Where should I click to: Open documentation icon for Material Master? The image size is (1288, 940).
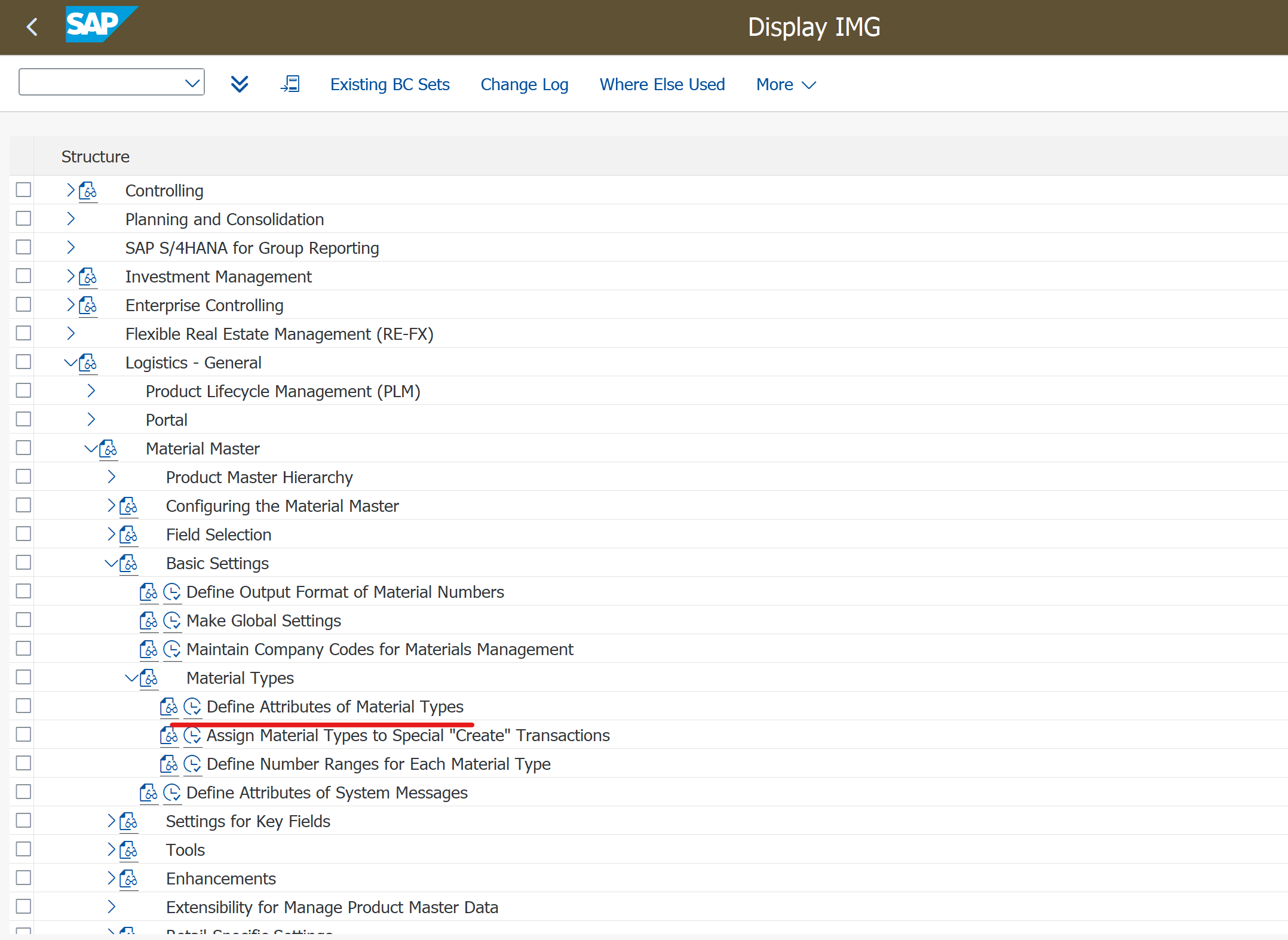click(109, 449)
